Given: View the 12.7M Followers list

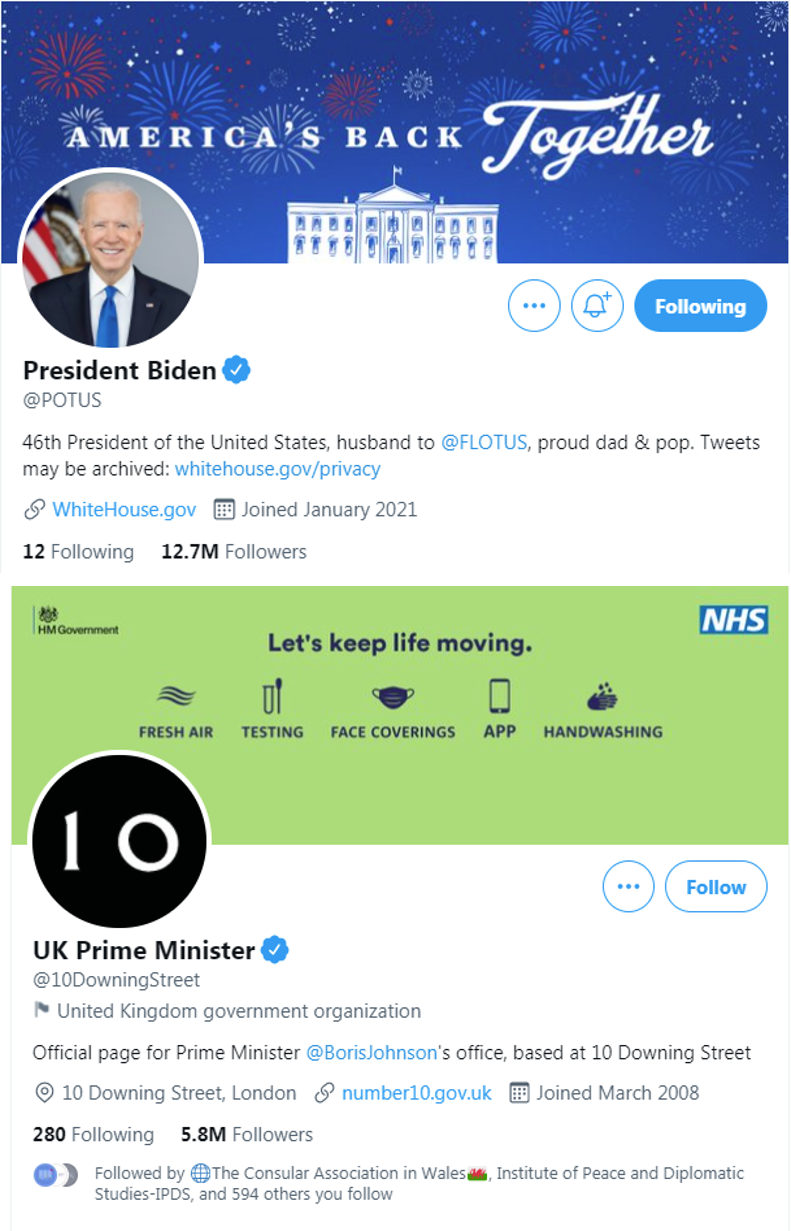Looking at the screenshot, I should click(x=233, y=551).
